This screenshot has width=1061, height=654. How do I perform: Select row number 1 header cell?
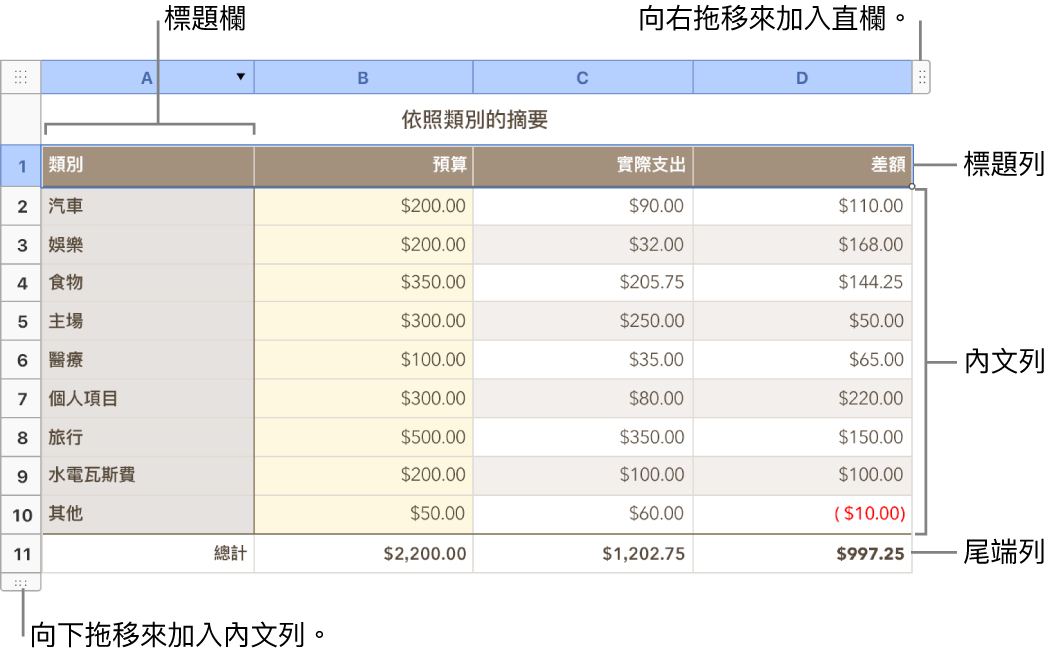pos(21,166)
